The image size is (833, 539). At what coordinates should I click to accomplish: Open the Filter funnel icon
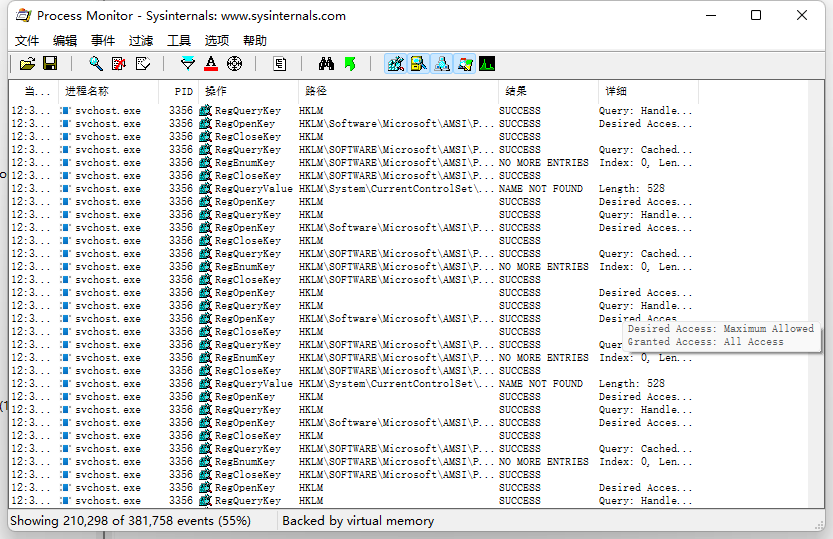click(188, 64)
